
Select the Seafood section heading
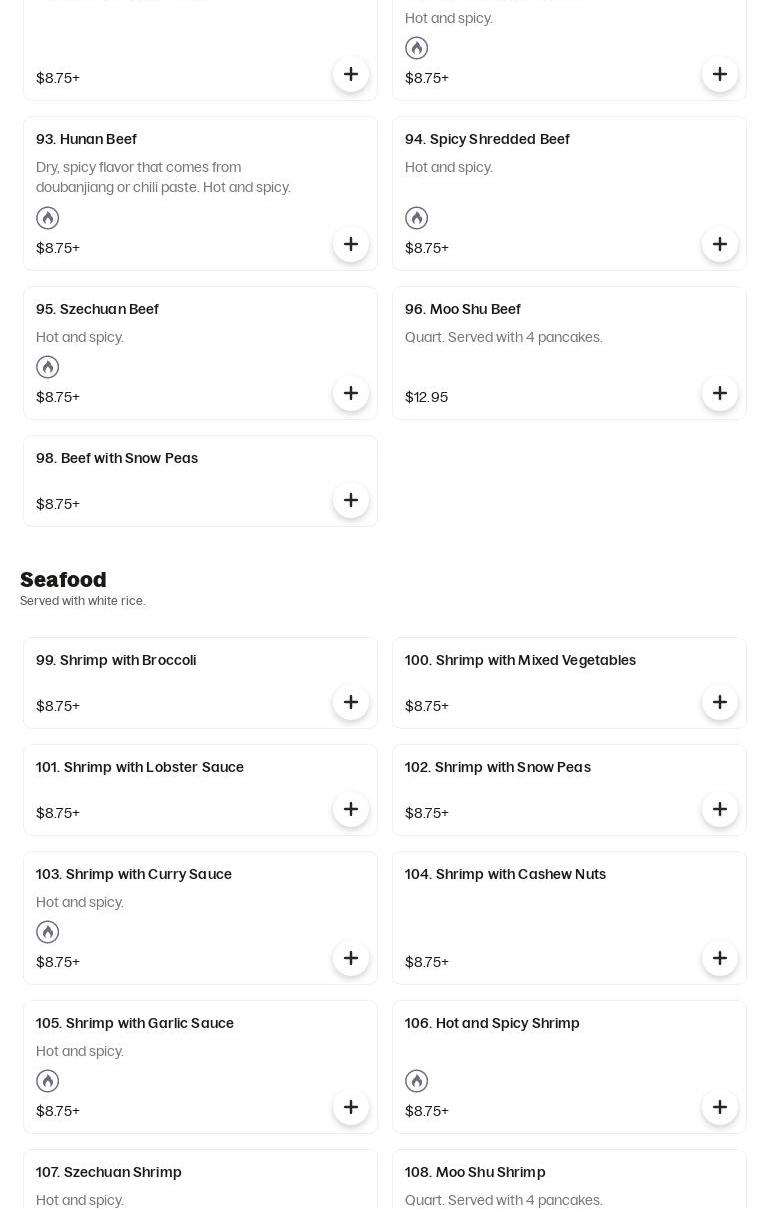[63, 580]
